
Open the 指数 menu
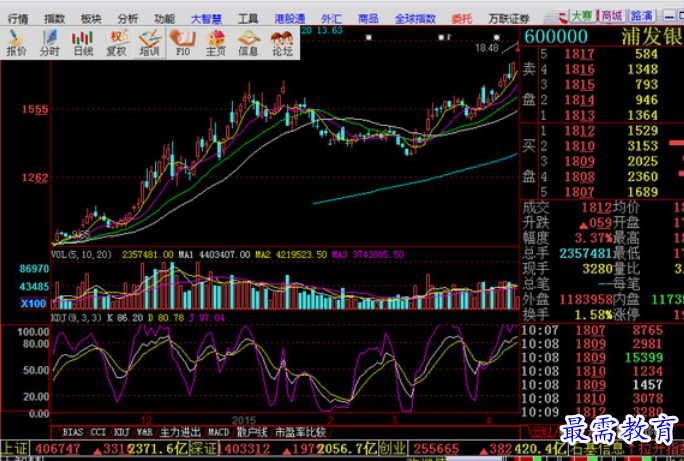tap(55, 18)
